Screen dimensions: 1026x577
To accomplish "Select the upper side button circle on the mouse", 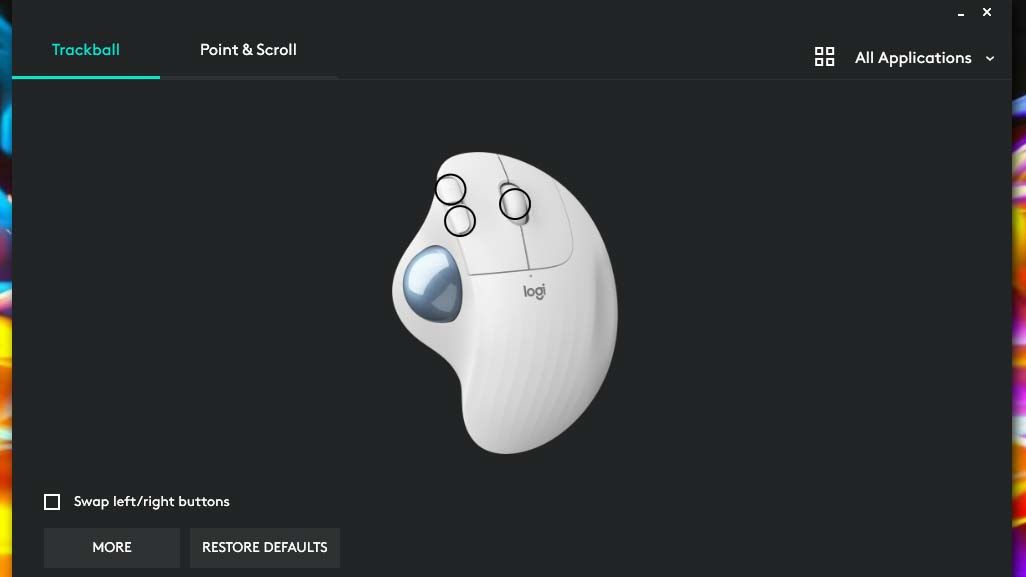I will pyautogui.click(x=450, y=190).
